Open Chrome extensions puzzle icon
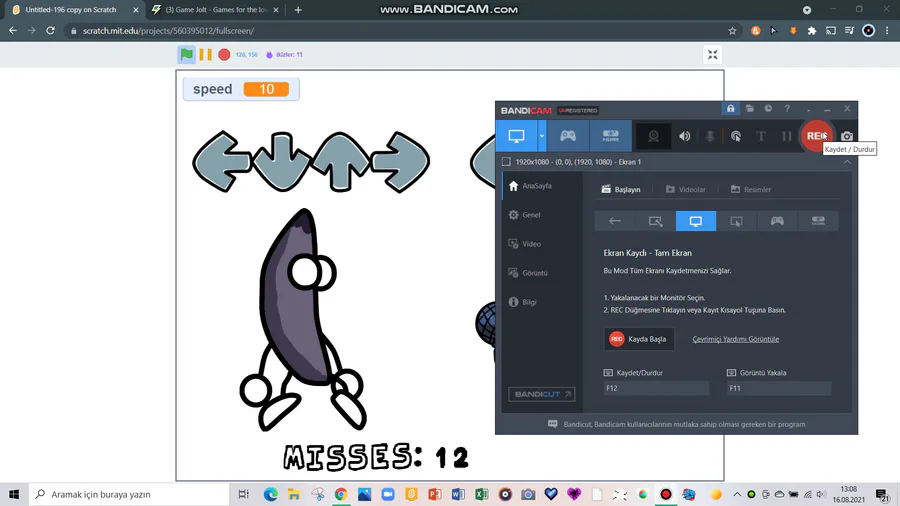 coord(812,31)
